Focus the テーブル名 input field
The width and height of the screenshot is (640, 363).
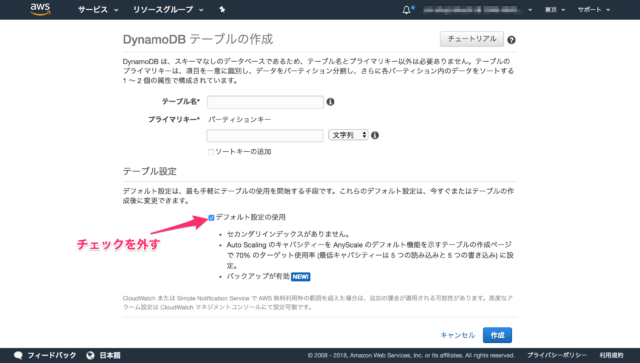tap(265, 102)
